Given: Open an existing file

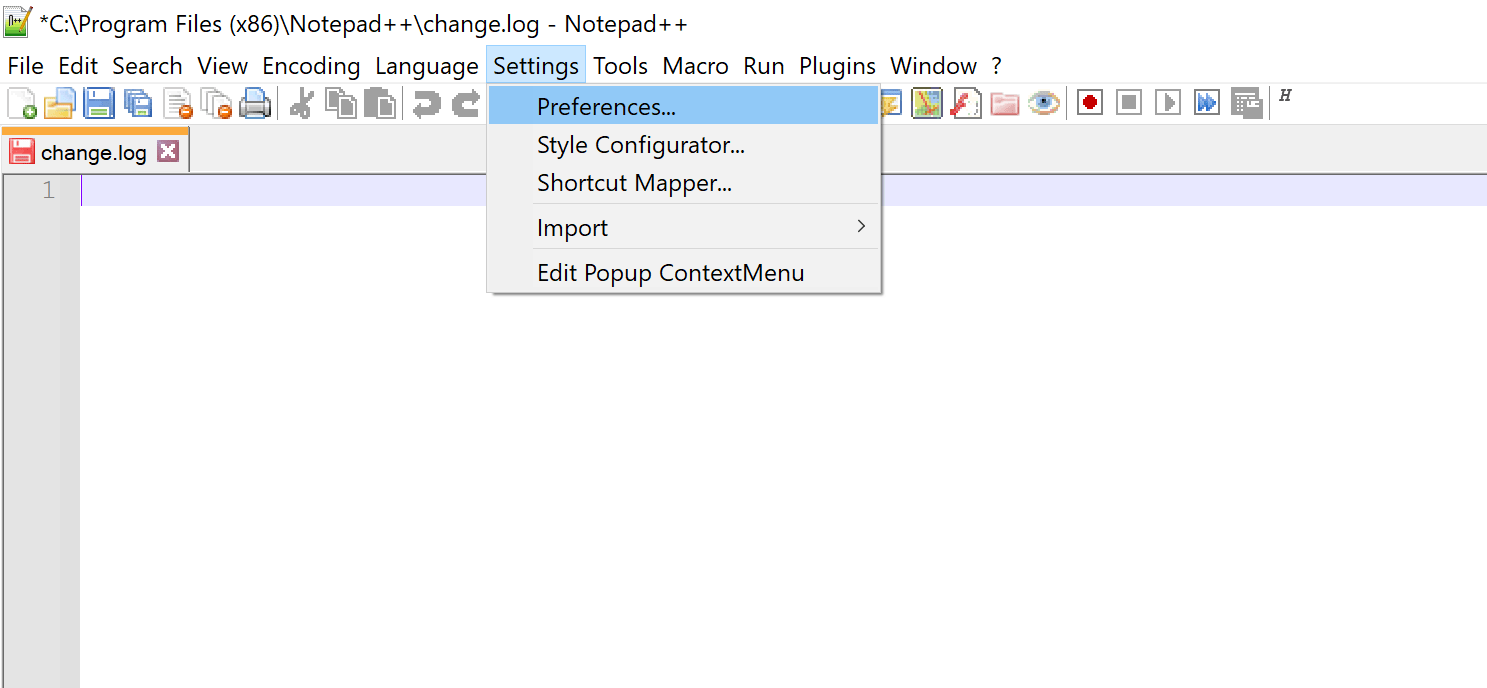Looking at the screenshot, I should [x=60, y=102].
